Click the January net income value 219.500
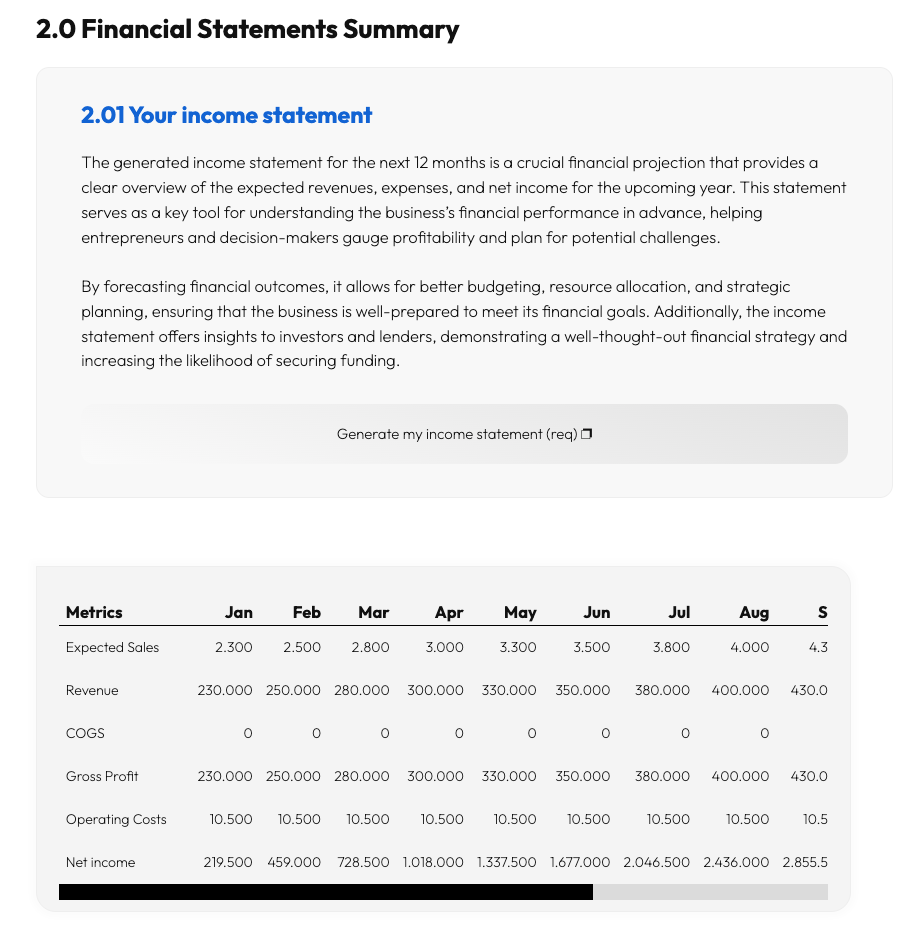Screen dimensions: 910x934 pyautogui.click(x=228, y=862)
